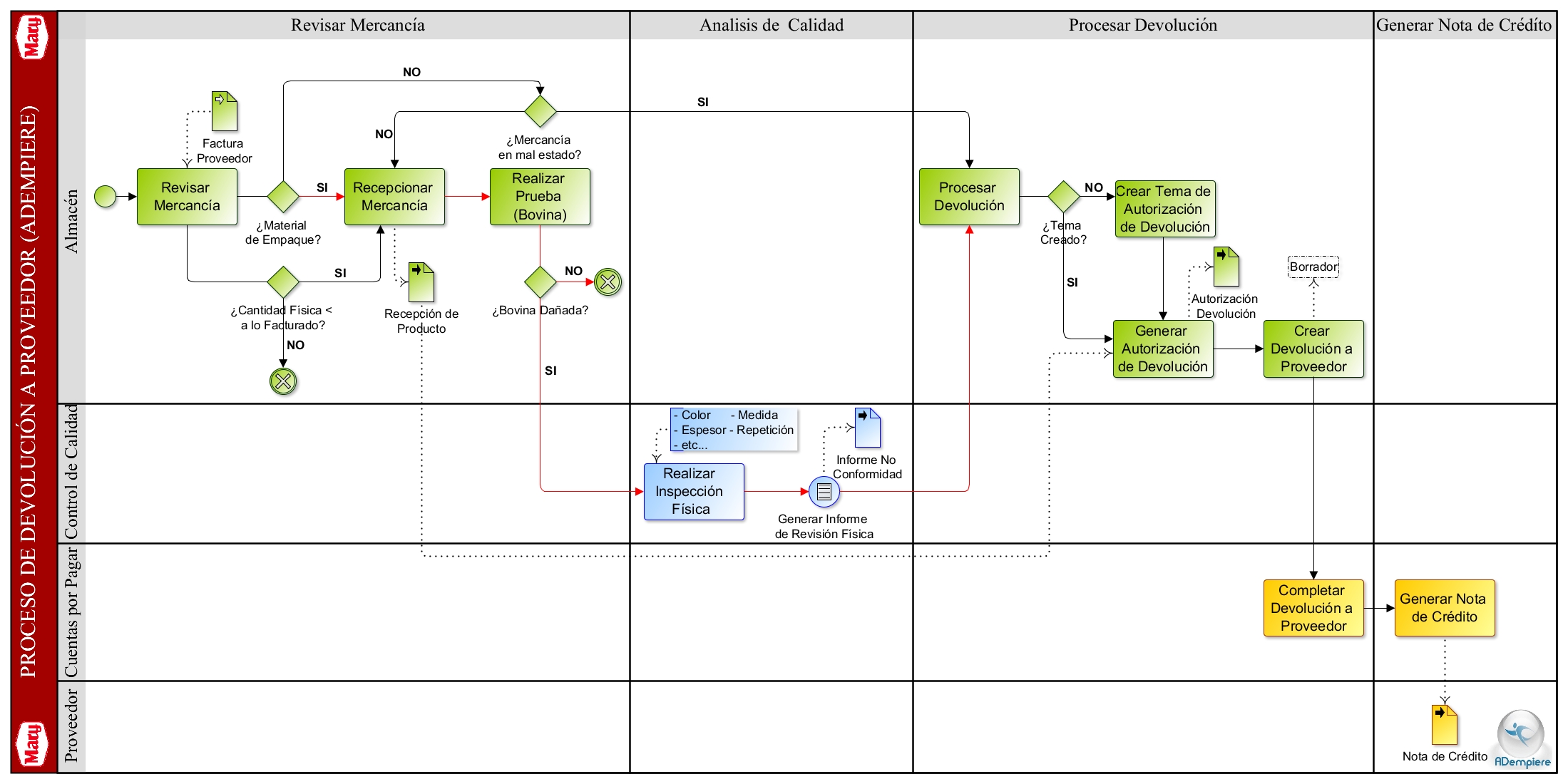This screenshot has width=1568, height=784.
Task: Click the Control de Calidad lane label
Action: 71,473
